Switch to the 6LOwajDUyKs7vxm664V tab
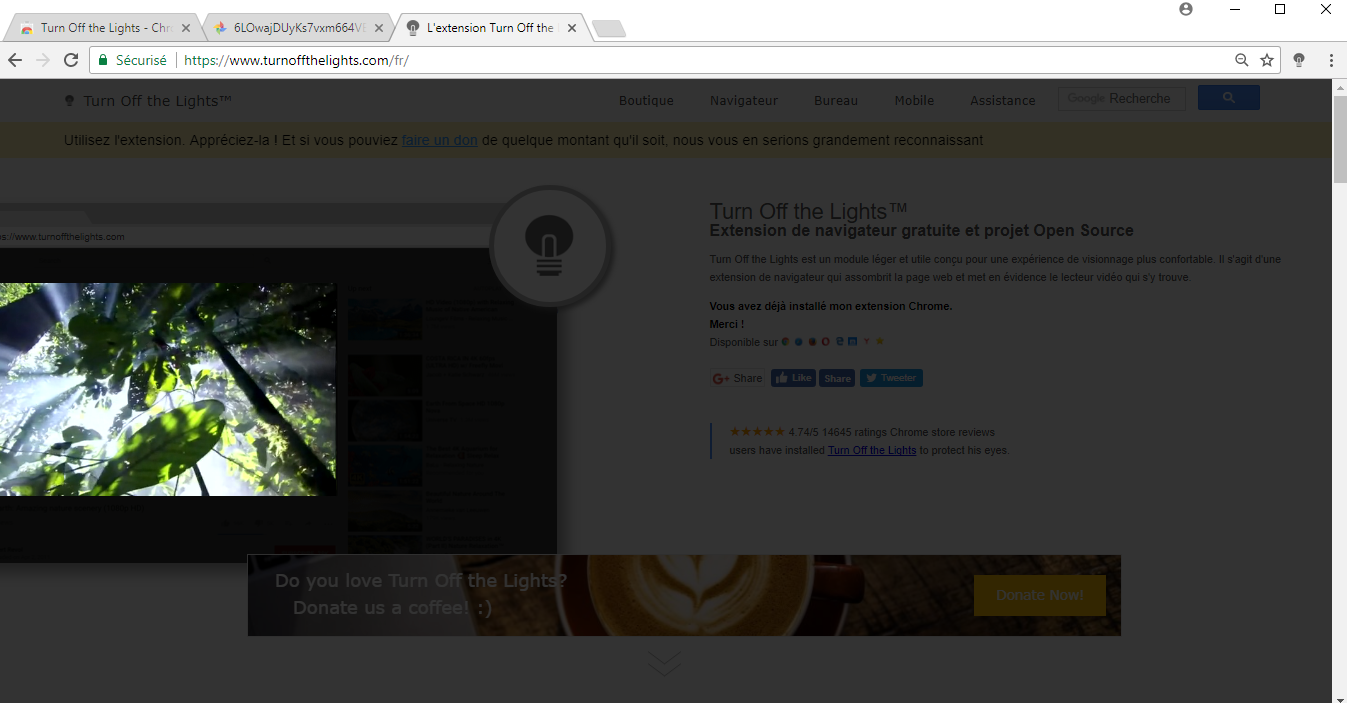Screen dimensions: 1347x703 (298, 28)
